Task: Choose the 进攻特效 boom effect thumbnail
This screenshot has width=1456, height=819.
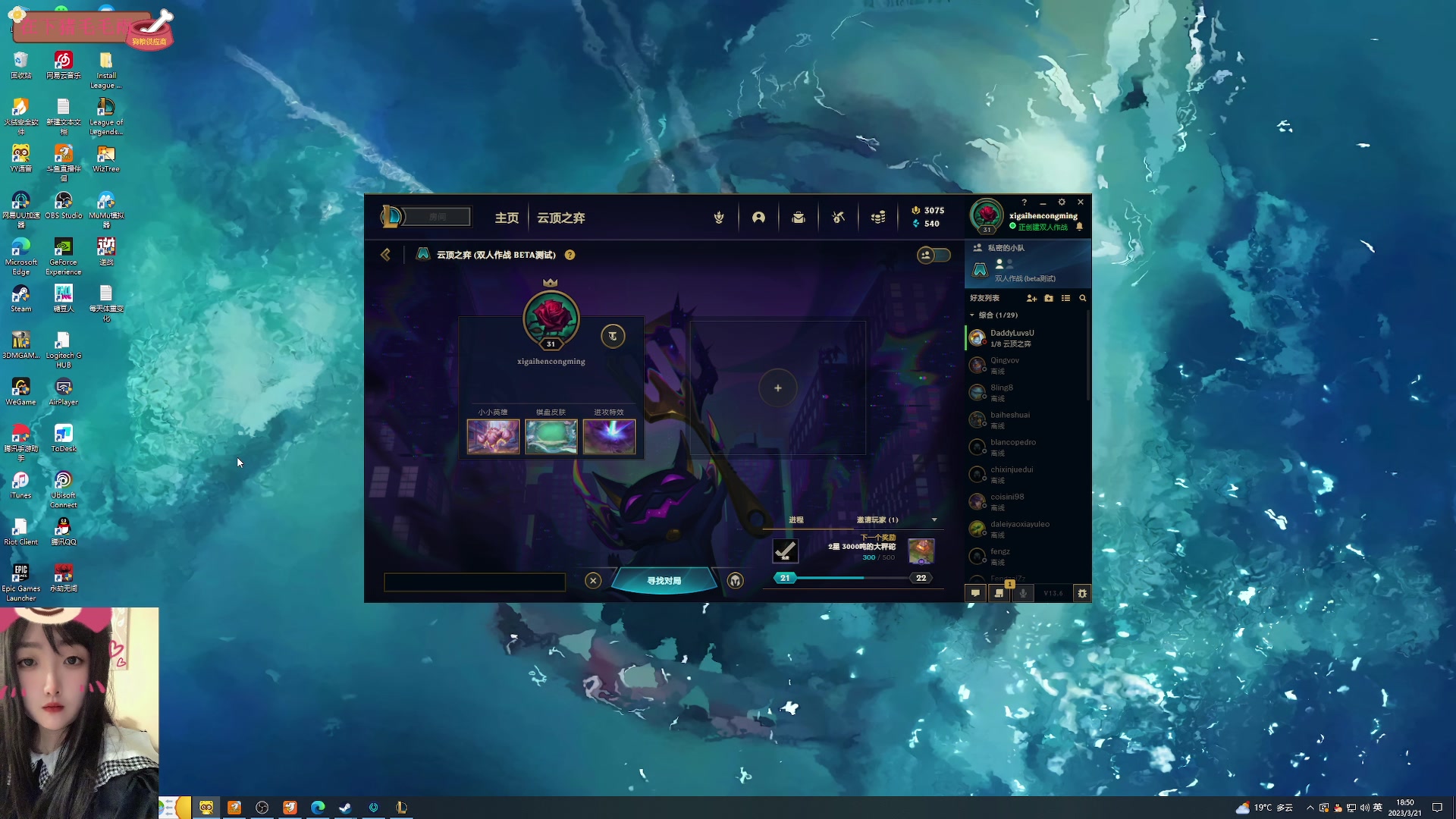Action: (609, 437)
